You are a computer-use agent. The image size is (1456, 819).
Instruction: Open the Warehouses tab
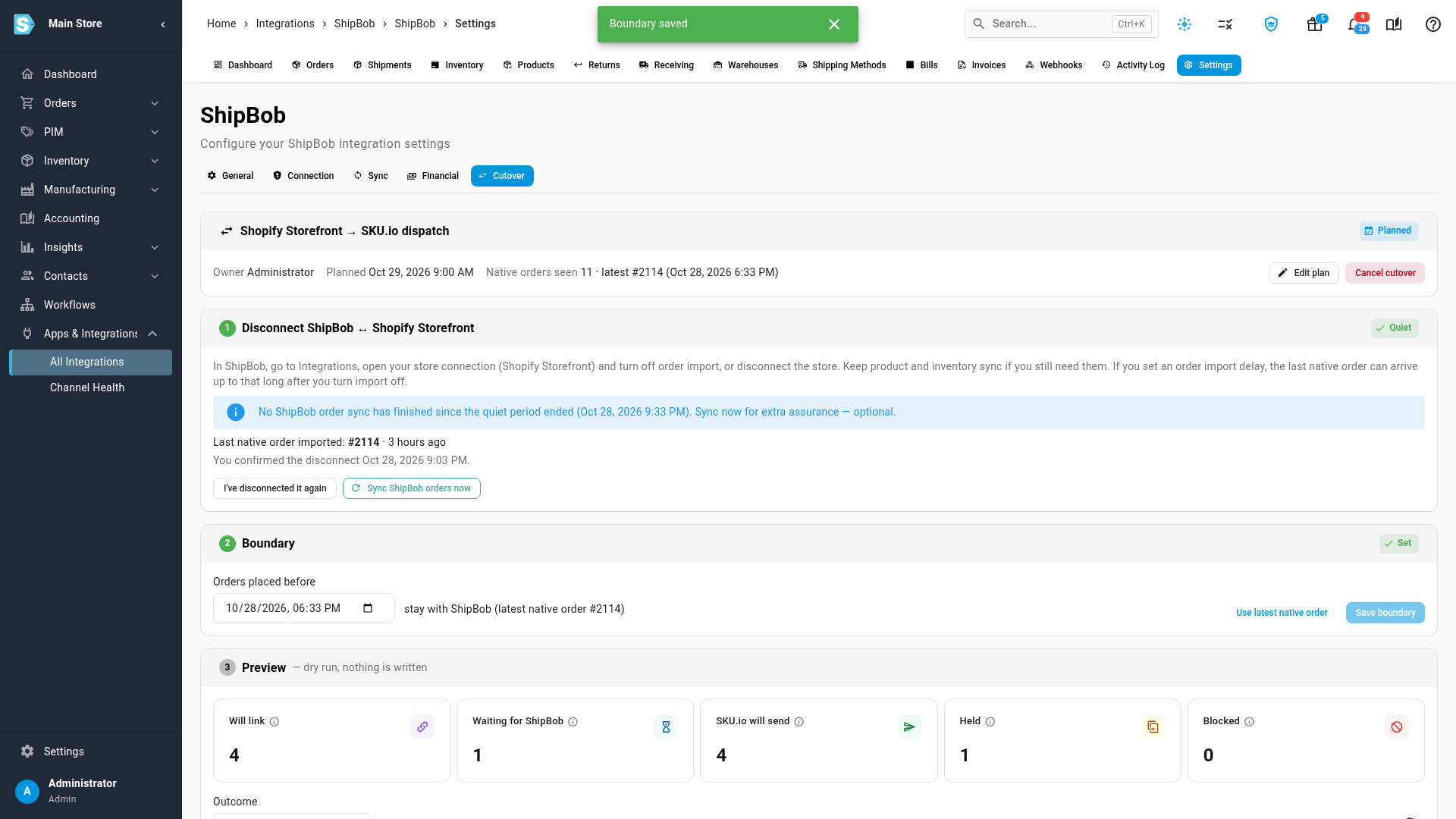(745, 65)
